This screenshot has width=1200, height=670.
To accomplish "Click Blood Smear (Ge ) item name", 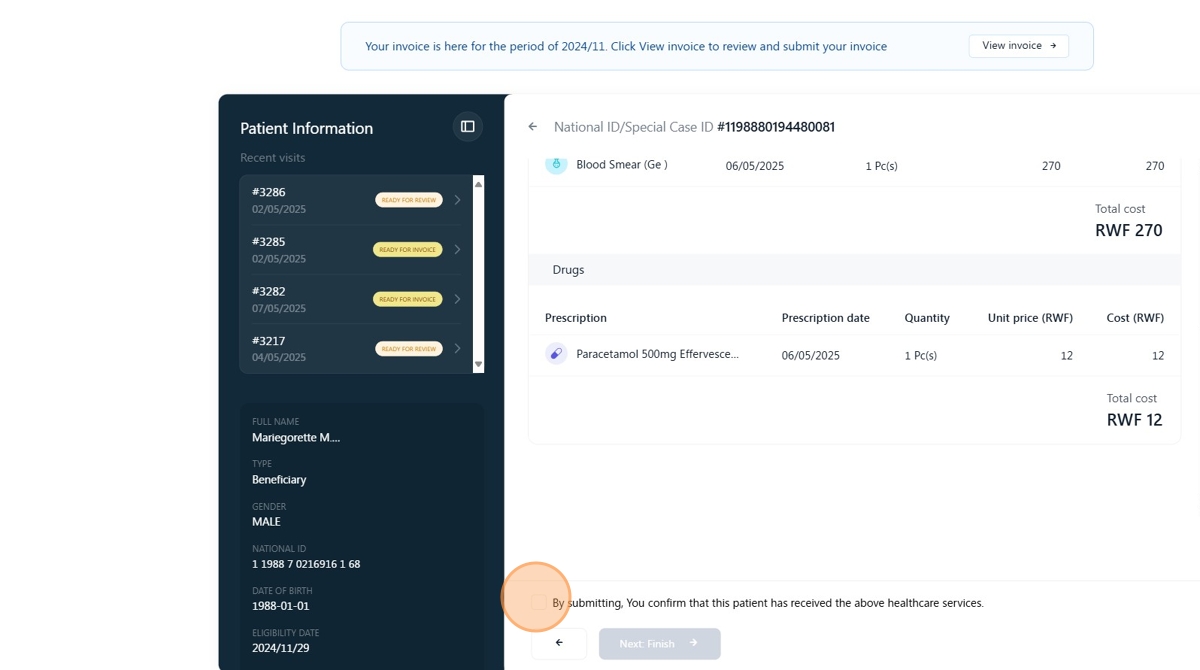I will tap(622, 165).
